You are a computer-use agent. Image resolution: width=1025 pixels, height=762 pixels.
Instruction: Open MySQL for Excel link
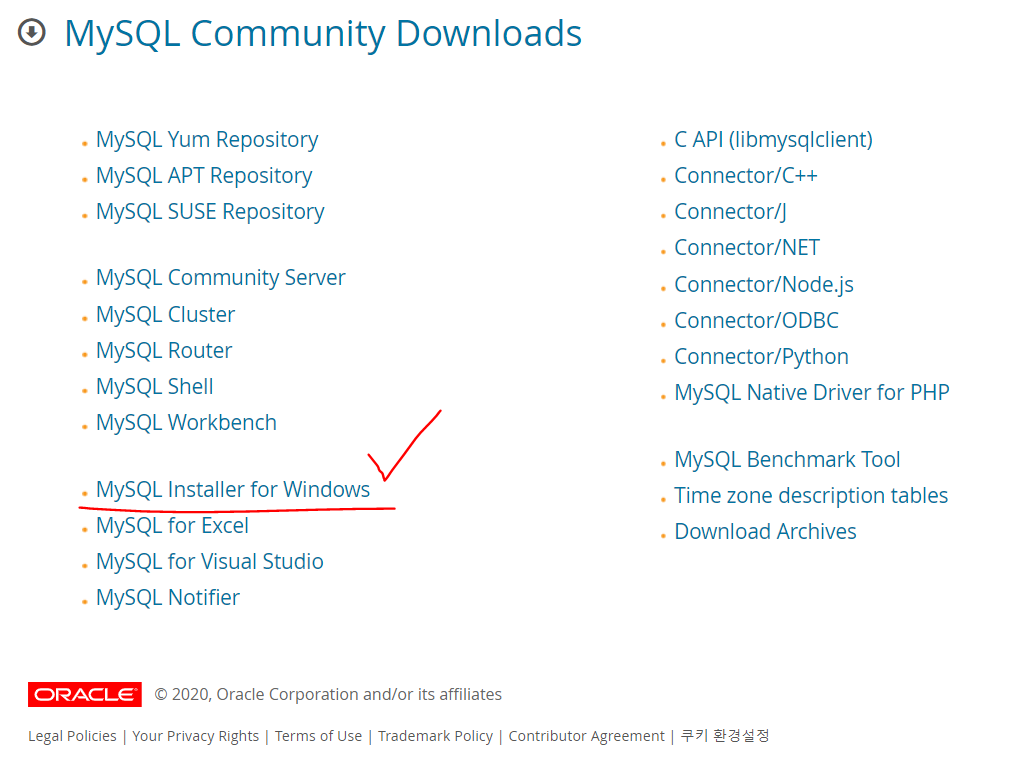(x=172, y=525)
